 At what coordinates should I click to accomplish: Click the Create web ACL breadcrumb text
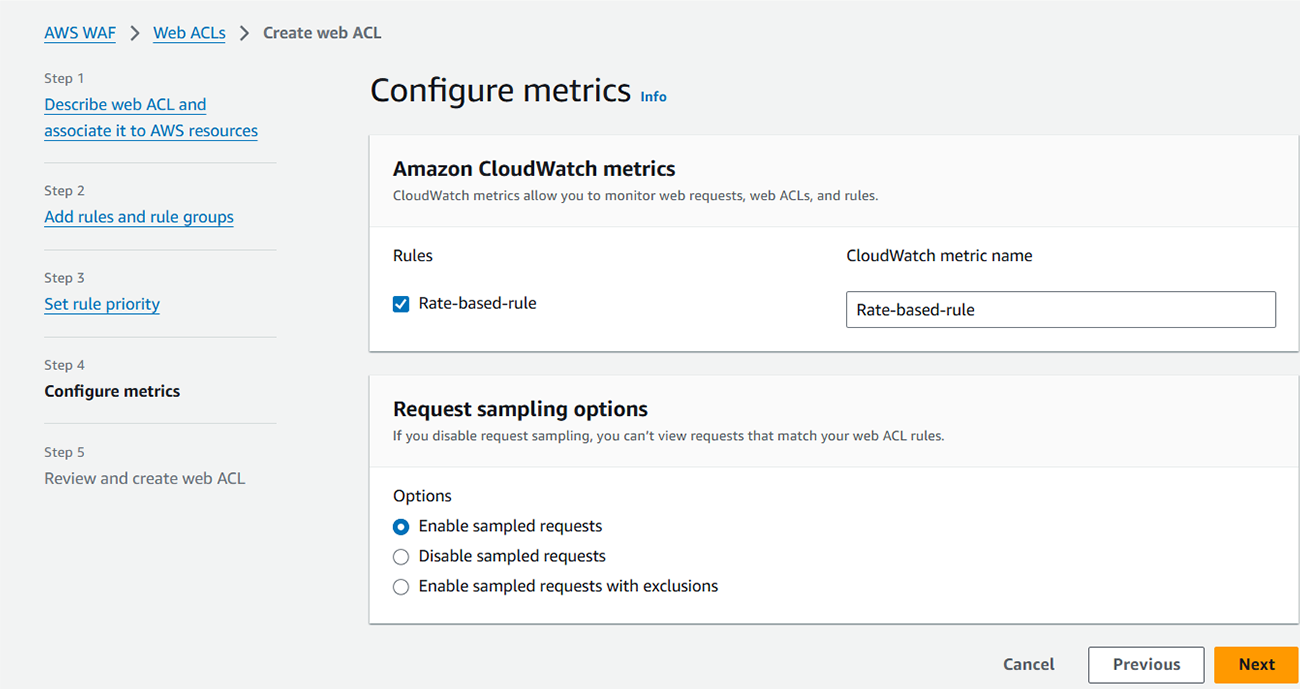(322, 33)
